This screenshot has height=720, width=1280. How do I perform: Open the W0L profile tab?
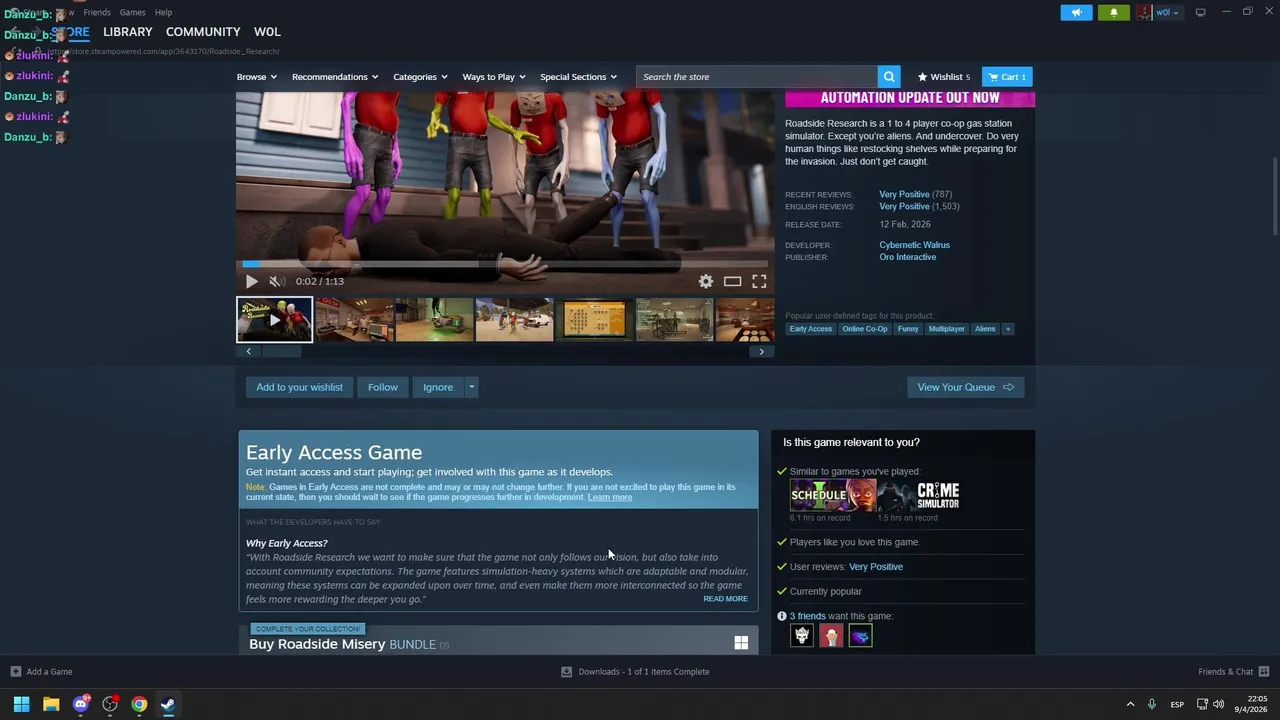tap(267, 32)
